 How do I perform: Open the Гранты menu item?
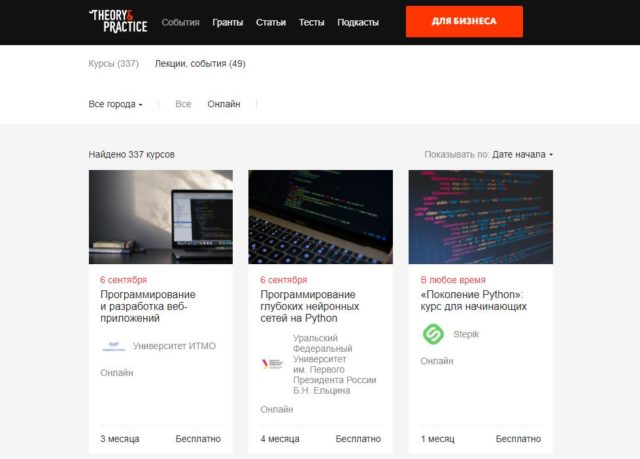tap(227, 22)
